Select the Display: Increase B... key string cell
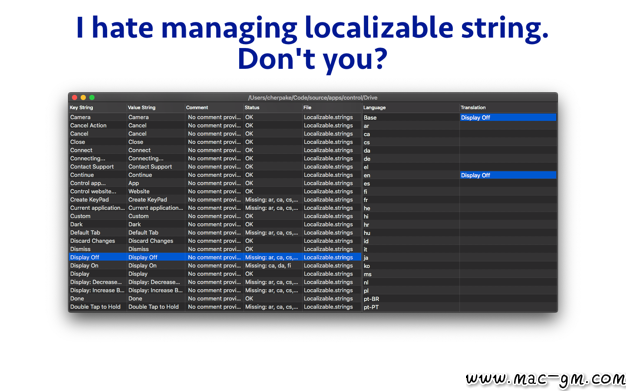The image size is (626, 391). (x=97, y=290)
